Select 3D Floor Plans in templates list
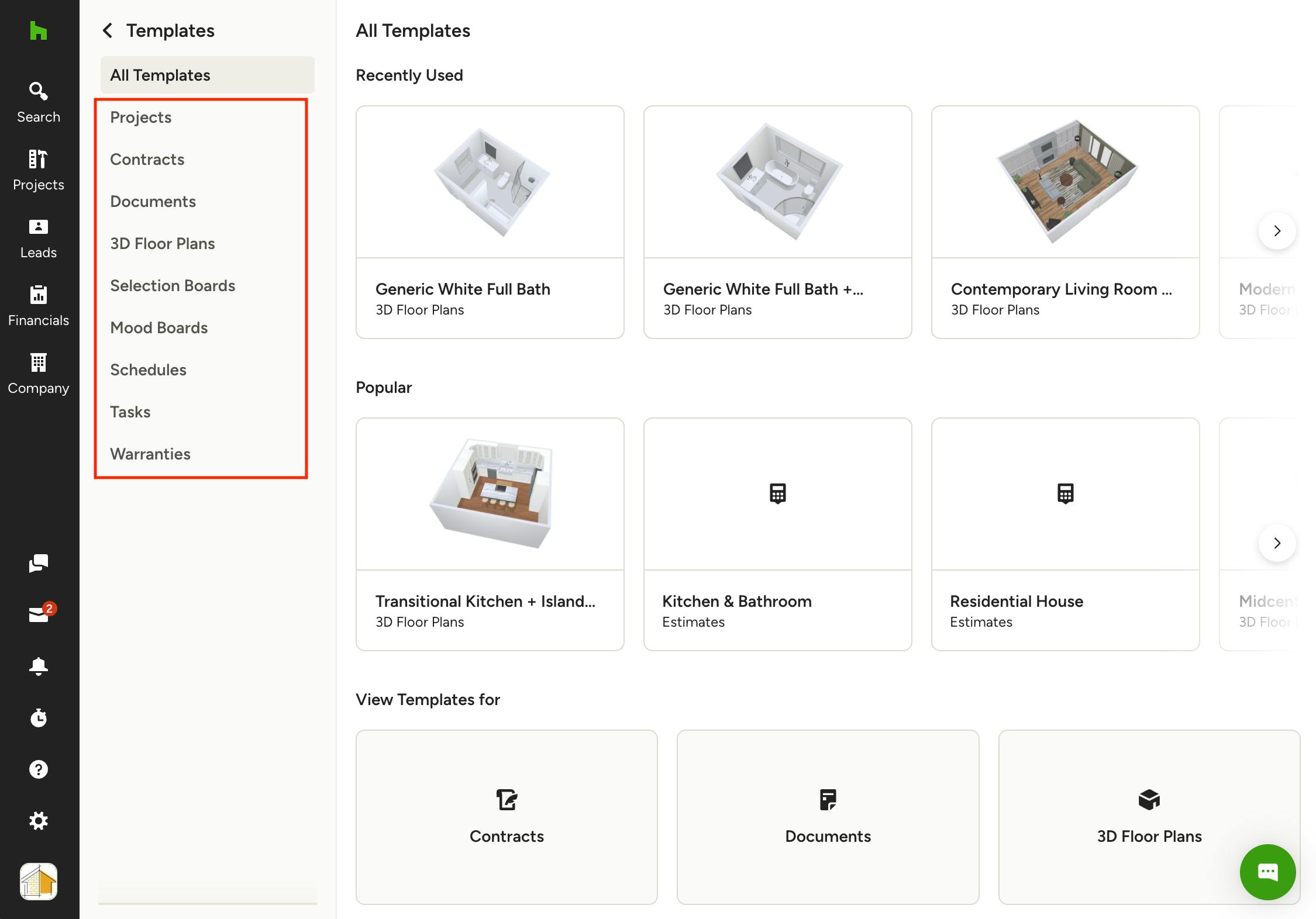The width and height of the screenshot is (1316, 919). click(x=163, y=243)
